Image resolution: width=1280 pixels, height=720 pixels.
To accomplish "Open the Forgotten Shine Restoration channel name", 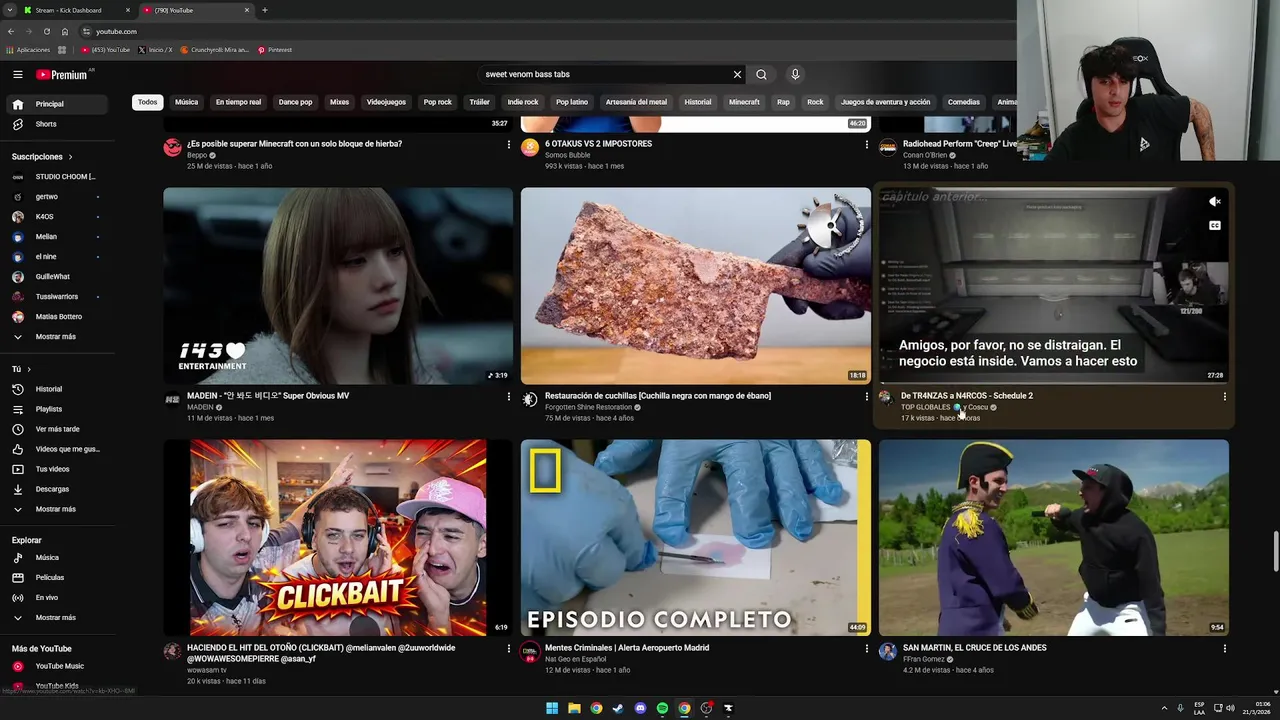I will [x=588, y=407].
